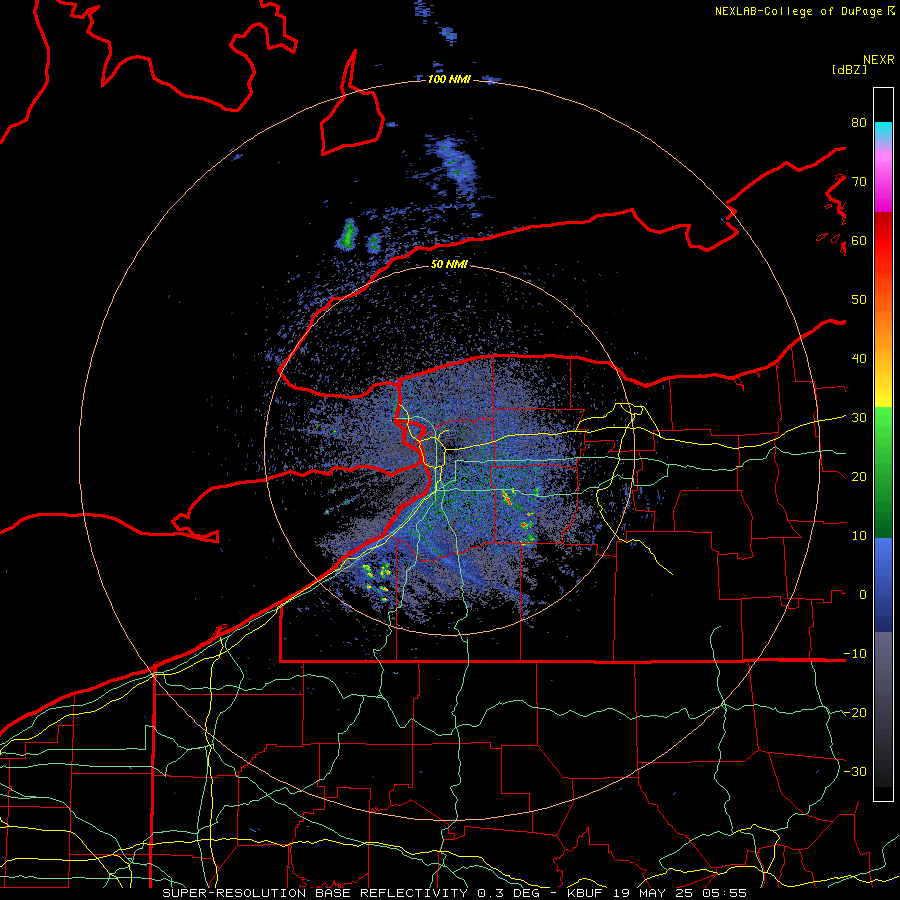The width and height of the screenshot is (900, 900).
Task: Click the 40 value on the dBZ scale
Action: (x=859, y=358)
